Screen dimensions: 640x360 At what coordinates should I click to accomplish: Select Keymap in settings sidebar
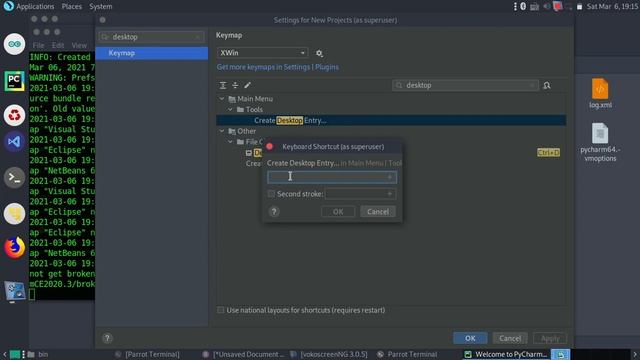[x=151, y=53]
